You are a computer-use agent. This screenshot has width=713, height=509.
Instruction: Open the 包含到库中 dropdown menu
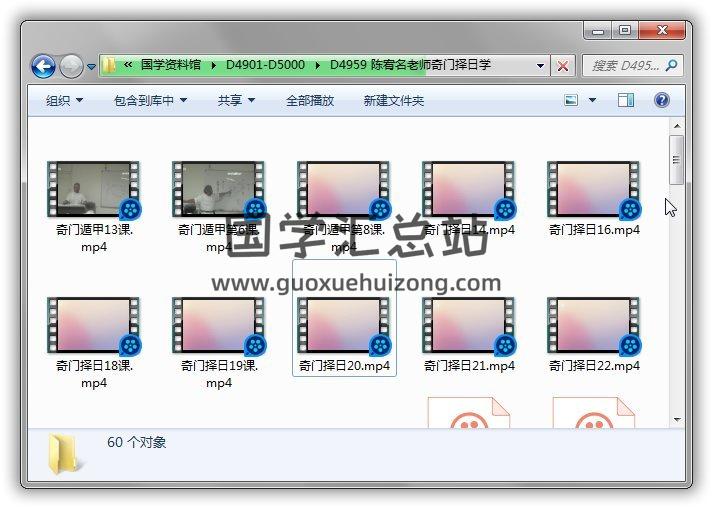[150, 101]
